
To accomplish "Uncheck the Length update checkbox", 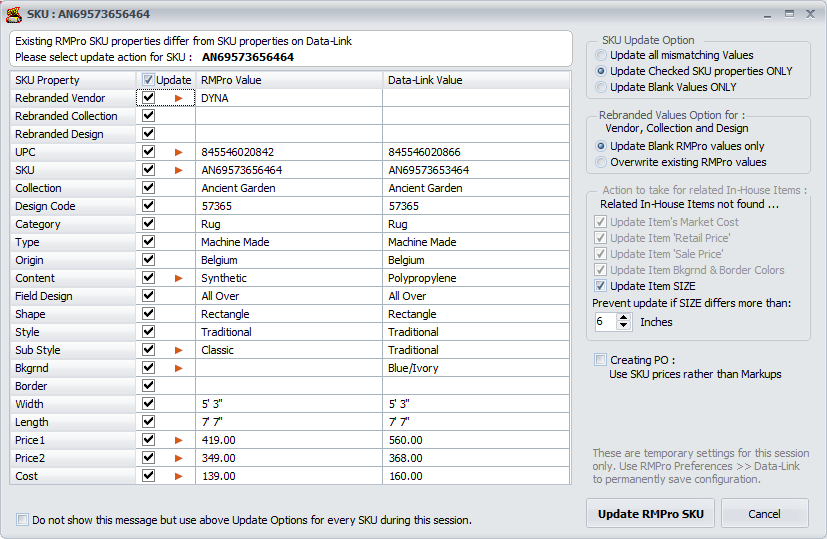I will click(x=148, y=421).
